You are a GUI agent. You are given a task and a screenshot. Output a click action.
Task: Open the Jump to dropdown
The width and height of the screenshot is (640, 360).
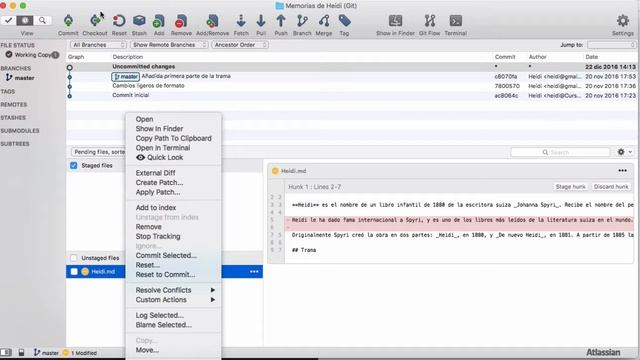point(611,45)
